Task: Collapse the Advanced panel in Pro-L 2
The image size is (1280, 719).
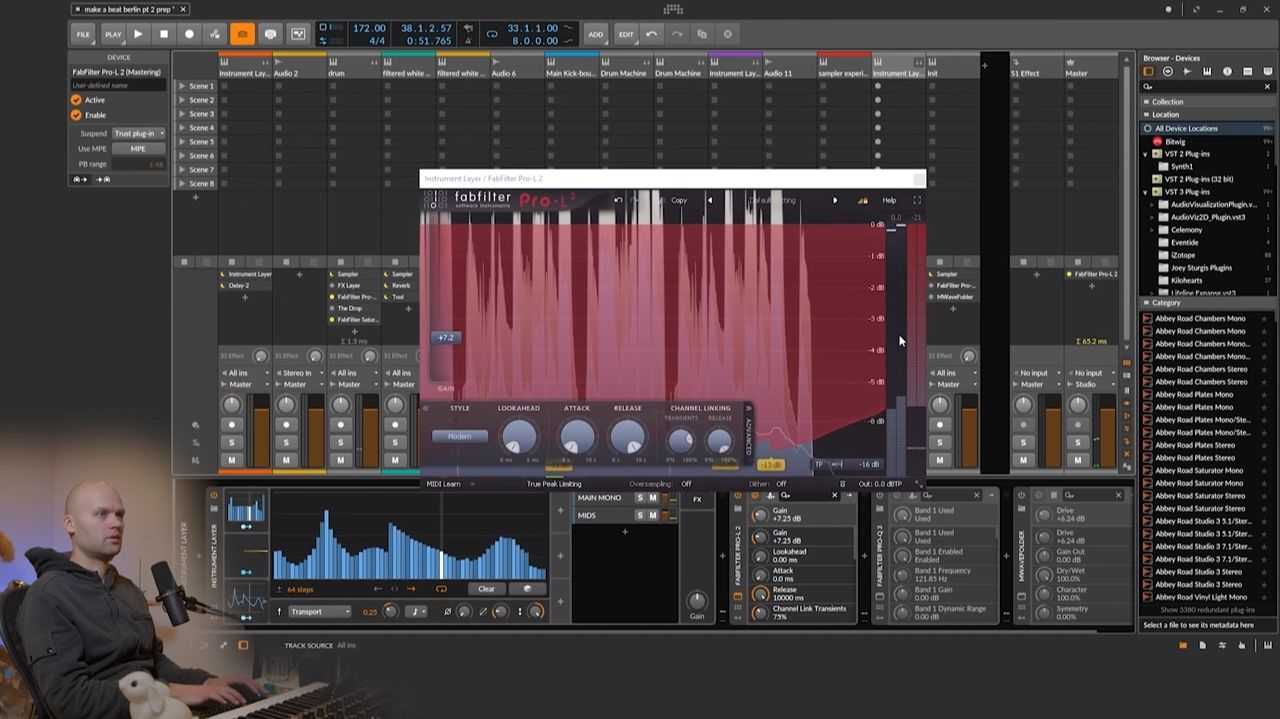Action: [x=748, y=408]
